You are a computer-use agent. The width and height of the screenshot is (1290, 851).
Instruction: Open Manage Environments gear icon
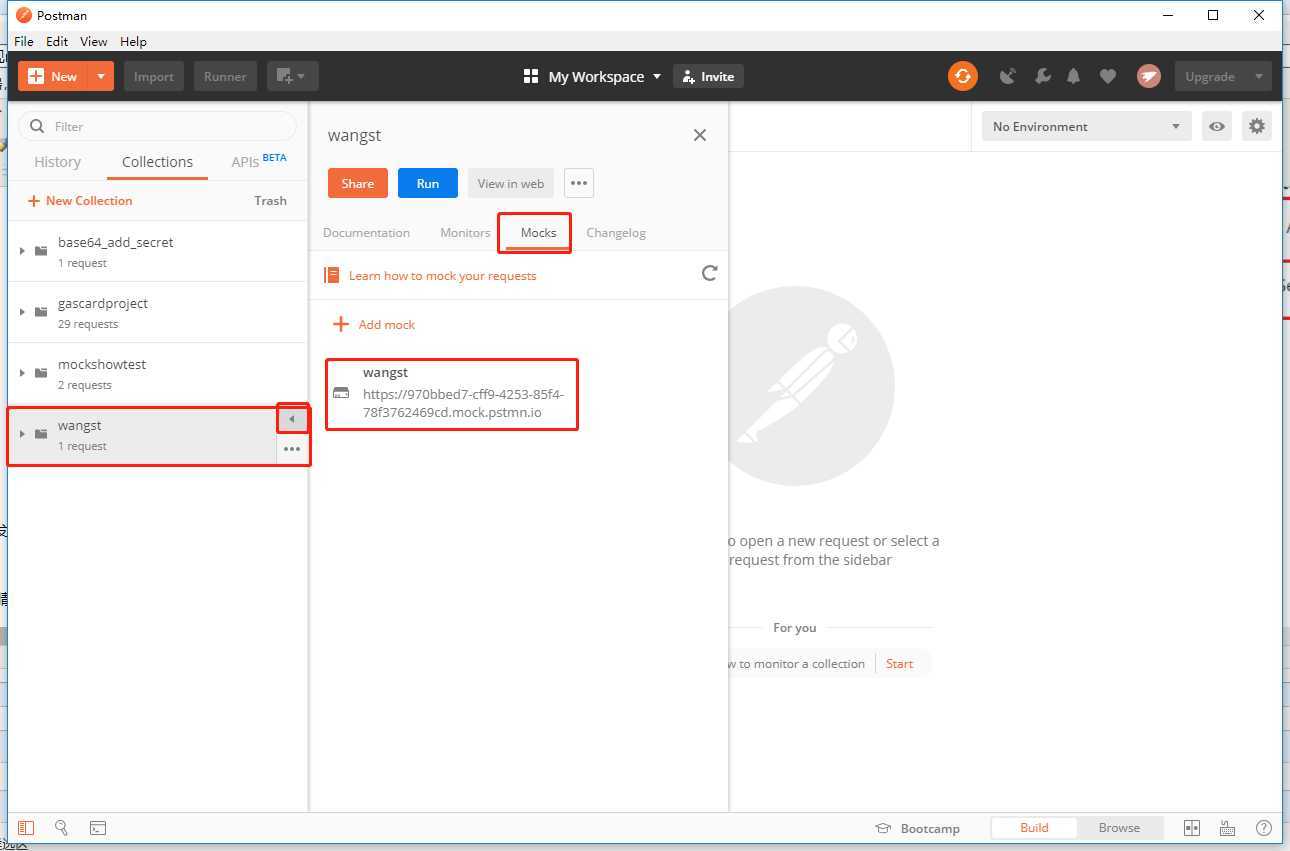tap(1257, 127)
